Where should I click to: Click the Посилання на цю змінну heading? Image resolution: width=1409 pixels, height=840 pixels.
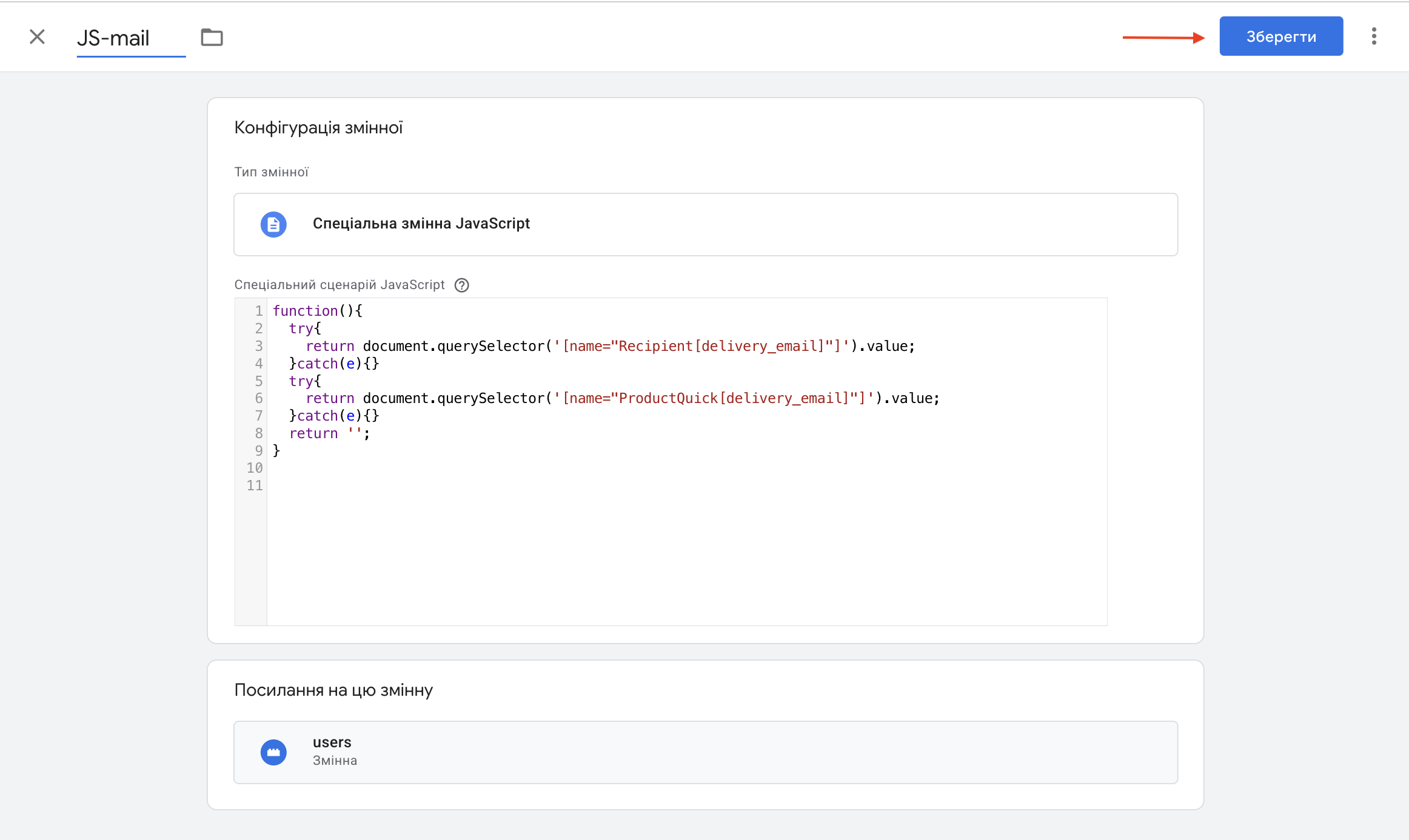tap(333, 690)
